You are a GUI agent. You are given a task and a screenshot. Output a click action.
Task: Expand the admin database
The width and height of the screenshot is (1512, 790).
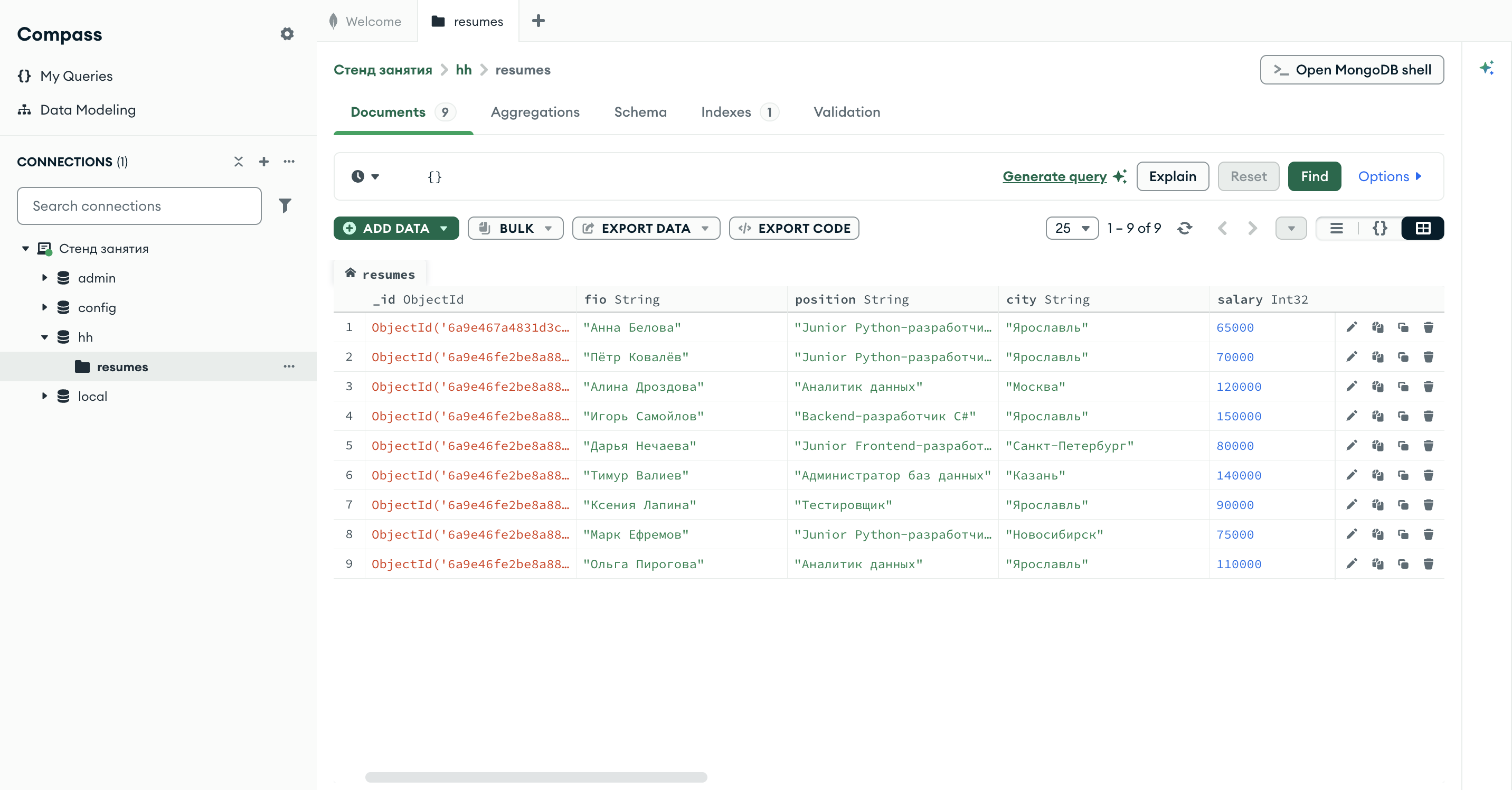point(44,278)
